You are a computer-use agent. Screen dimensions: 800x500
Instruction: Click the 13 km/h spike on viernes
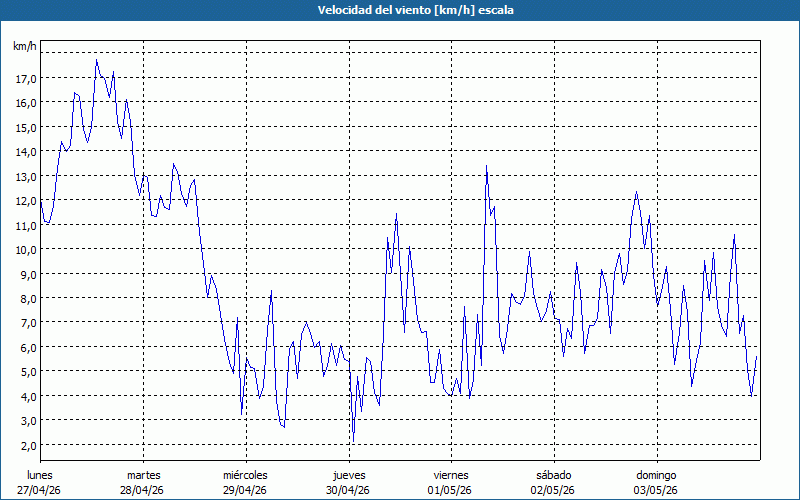coord(486,166)
